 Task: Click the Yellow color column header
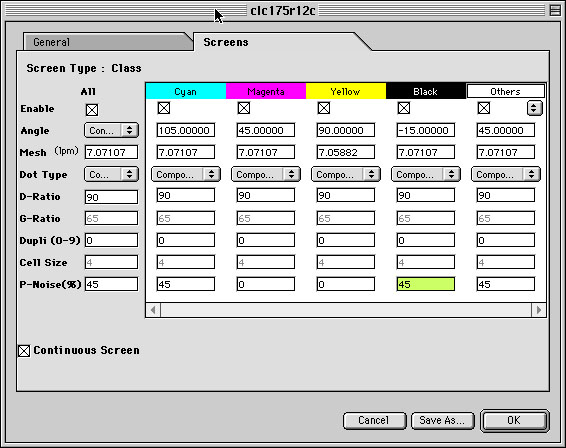point(346,91)
